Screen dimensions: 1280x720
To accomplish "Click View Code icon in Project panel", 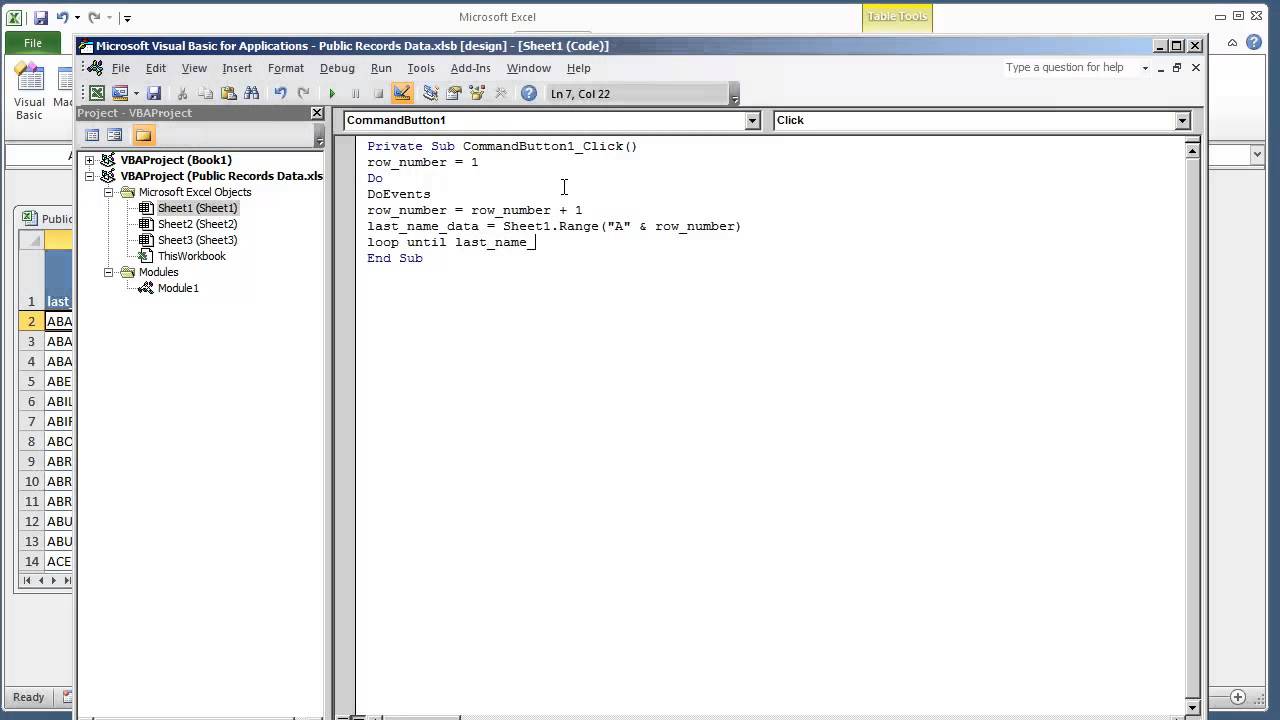I will [x=92, y=135].
